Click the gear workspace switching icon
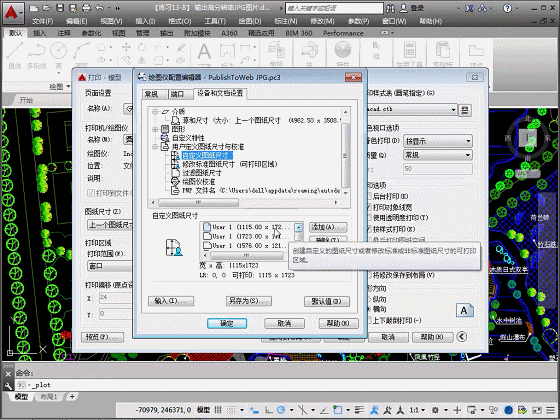560x420 pixels. [x=435, y=410]
